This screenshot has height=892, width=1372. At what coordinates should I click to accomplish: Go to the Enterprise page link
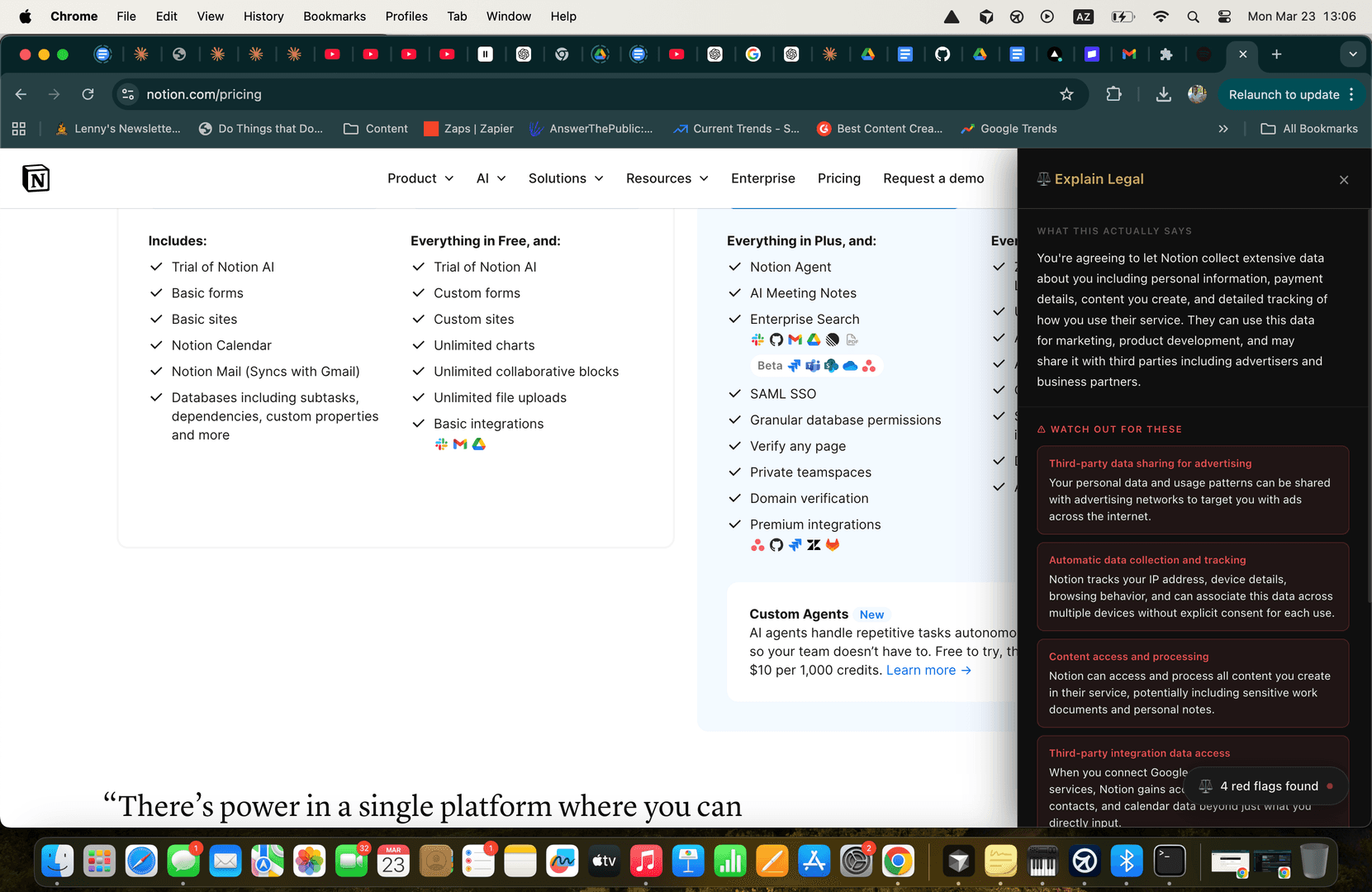click(762, 178)
